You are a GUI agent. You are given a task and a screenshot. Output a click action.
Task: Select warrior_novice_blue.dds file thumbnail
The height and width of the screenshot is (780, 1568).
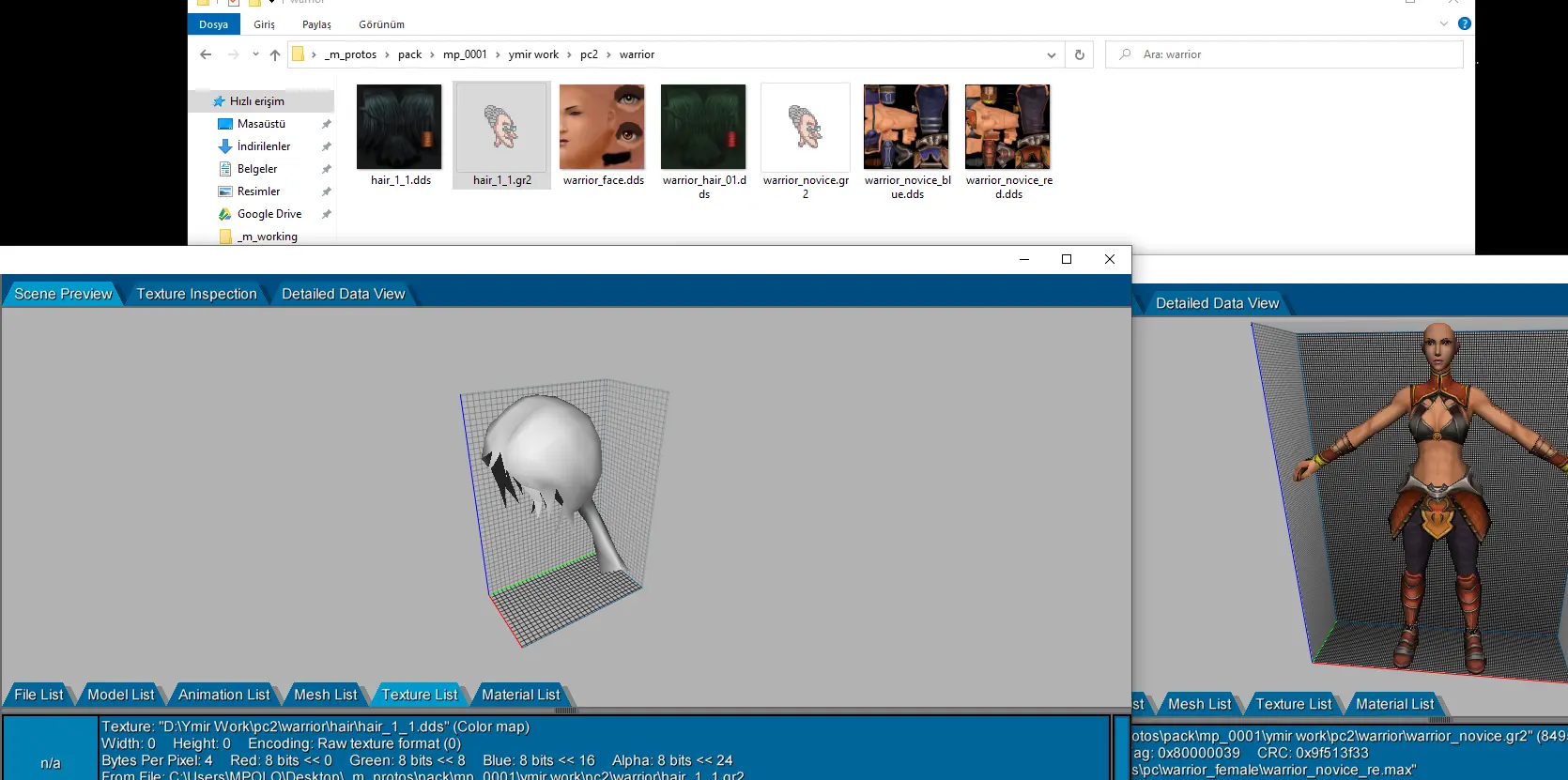click(906, 127)
